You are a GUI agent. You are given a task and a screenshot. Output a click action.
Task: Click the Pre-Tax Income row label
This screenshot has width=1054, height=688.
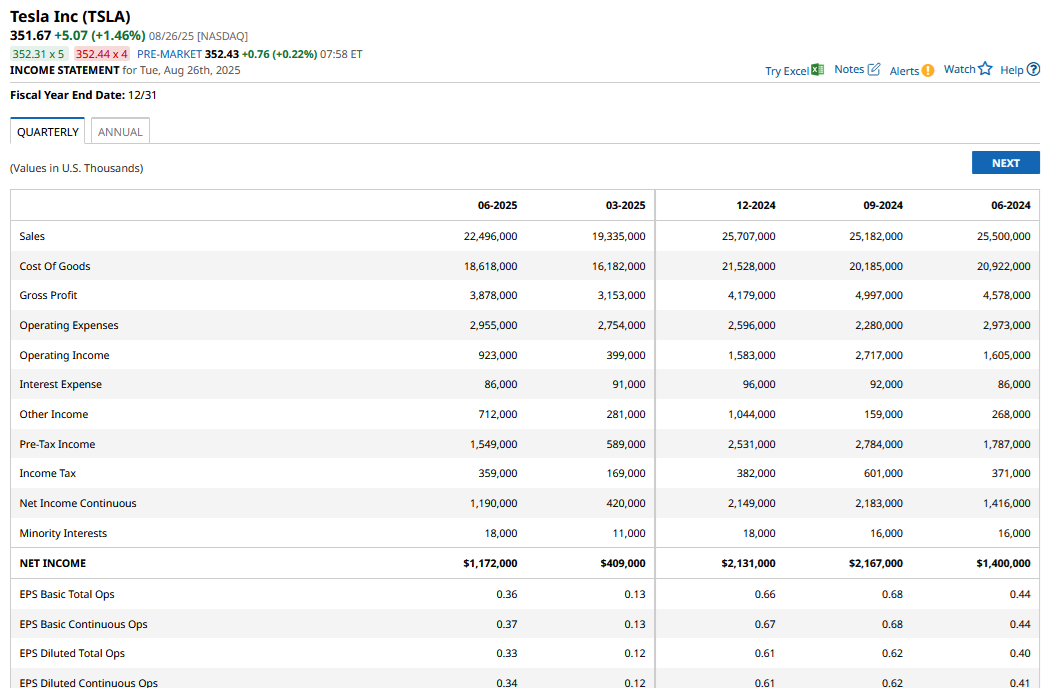click(x=57, y=444)
